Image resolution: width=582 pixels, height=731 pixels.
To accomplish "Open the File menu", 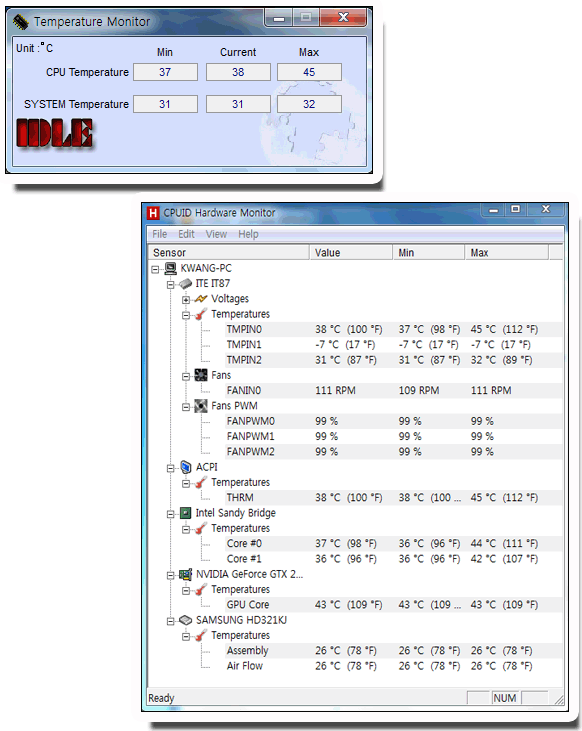I will click(159, 234).
